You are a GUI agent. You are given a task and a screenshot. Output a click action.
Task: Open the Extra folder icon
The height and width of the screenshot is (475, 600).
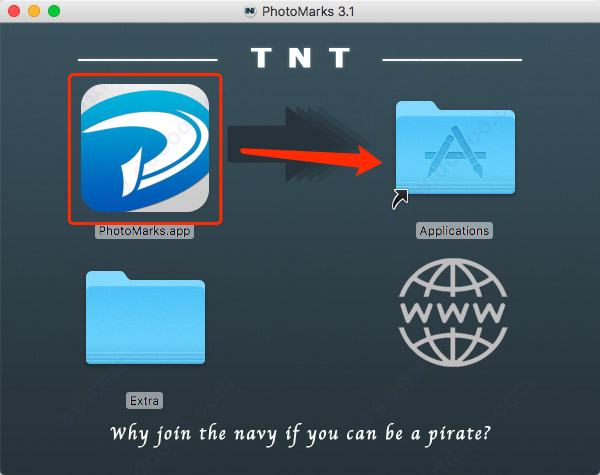[145, 318]
